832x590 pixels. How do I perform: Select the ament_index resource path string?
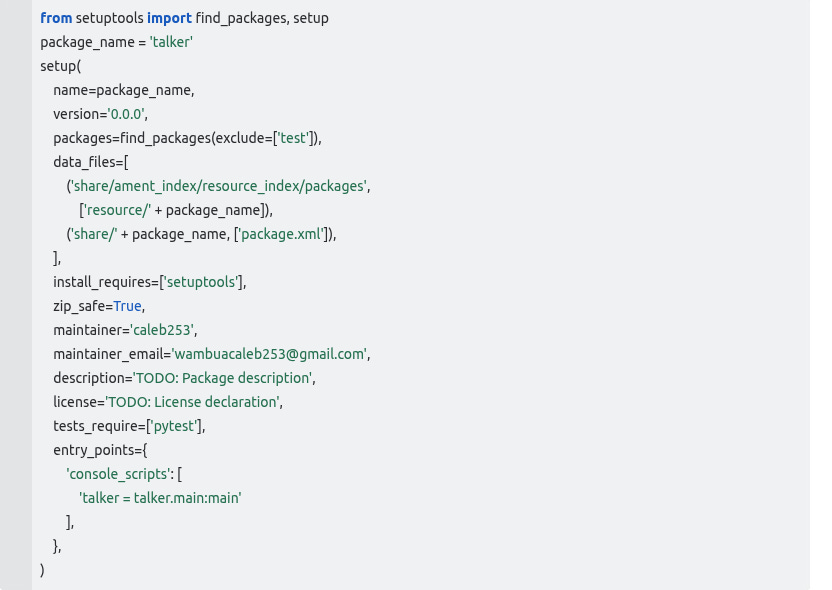click(x=218, y=186)
